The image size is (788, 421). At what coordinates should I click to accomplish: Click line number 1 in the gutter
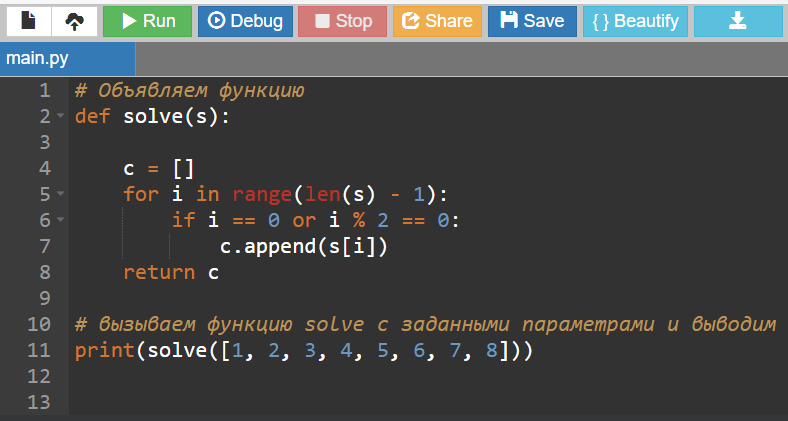45,90
